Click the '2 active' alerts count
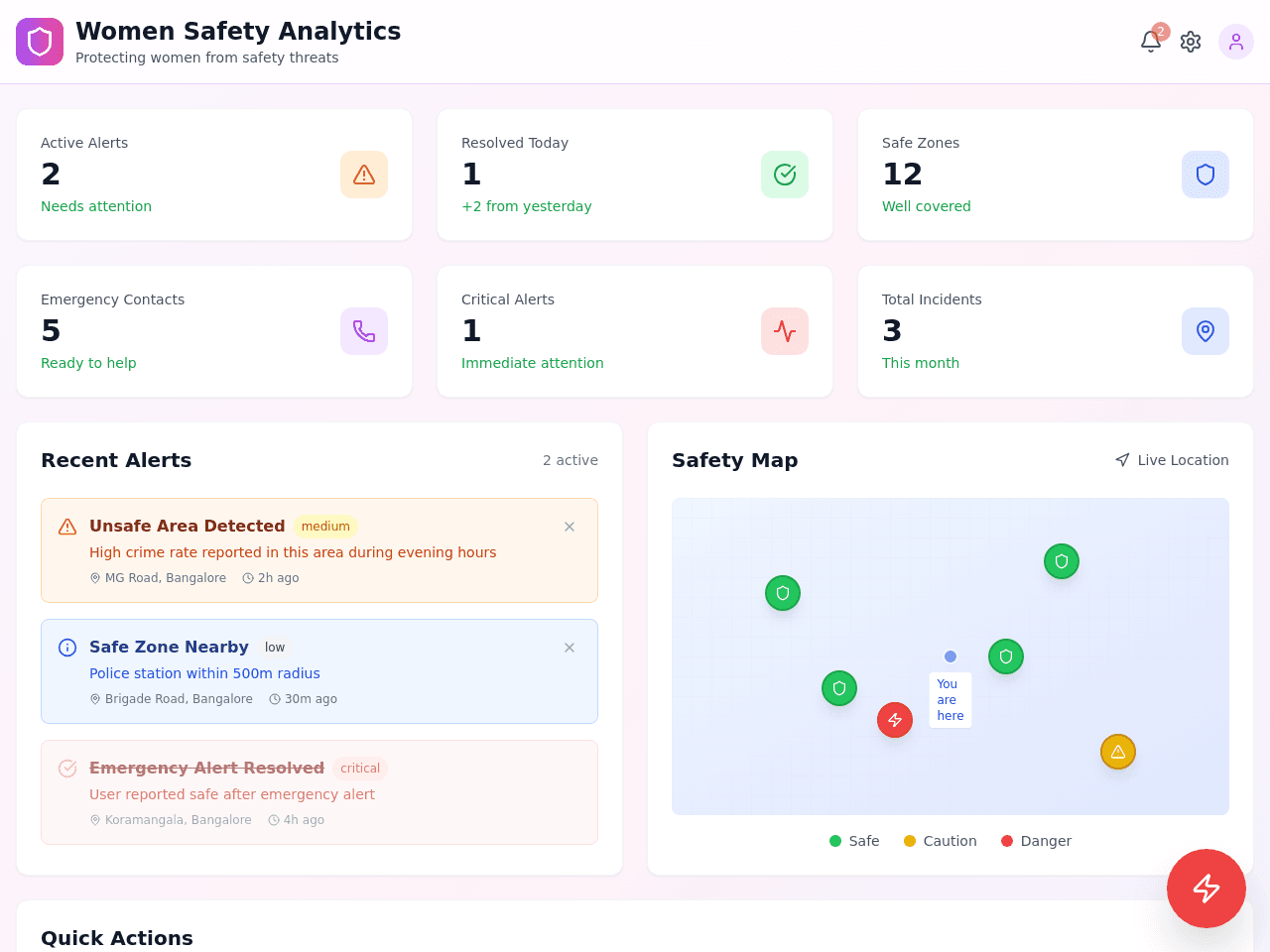Image resolution: width=1270 pixels, height=952 pixels. (571, 460)
